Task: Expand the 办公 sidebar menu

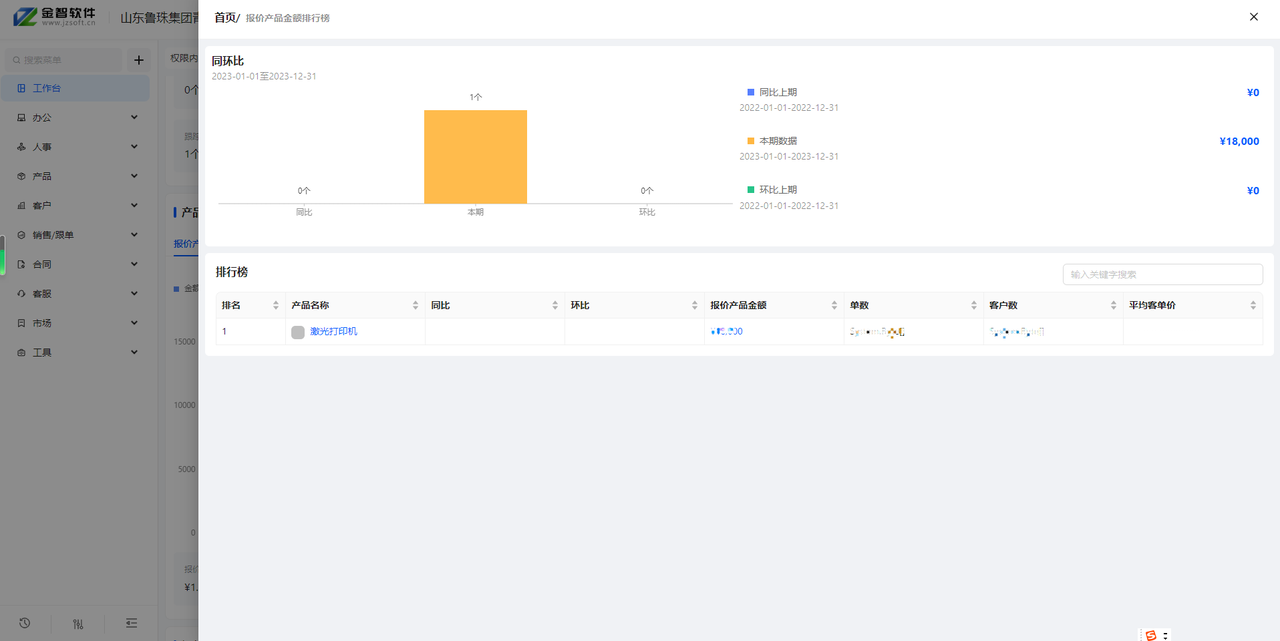Action: coord(75,117)
